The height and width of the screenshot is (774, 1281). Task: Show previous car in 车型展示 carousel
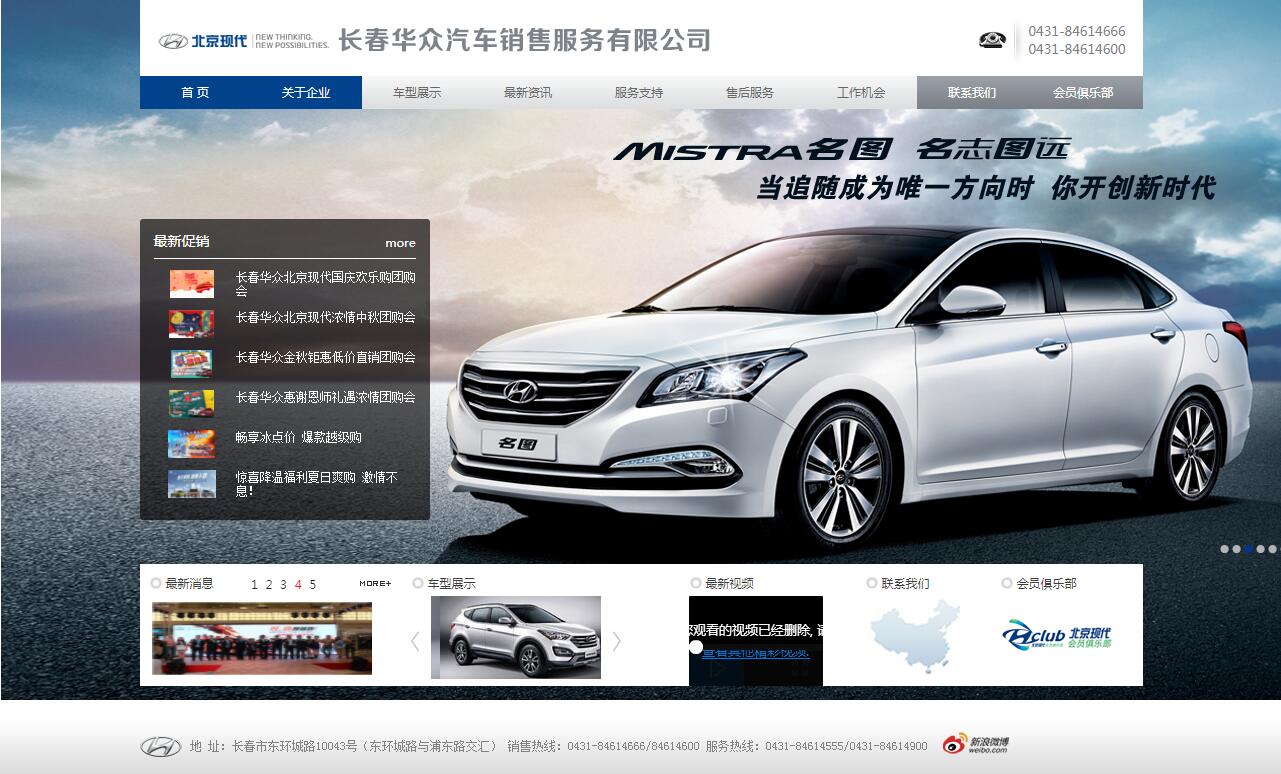[x=415, y=641]
